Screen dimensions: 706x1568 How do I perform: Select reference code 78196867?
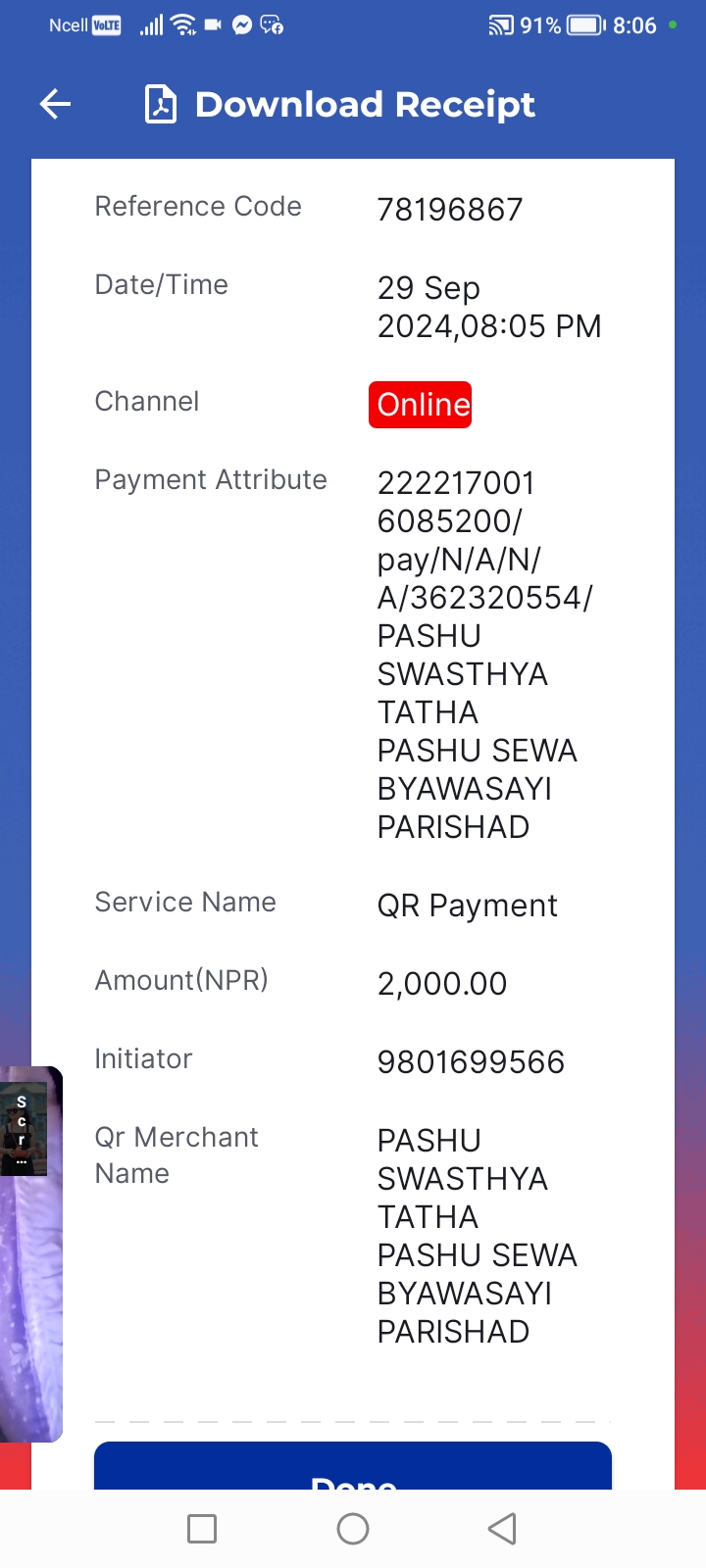[450, 210]
